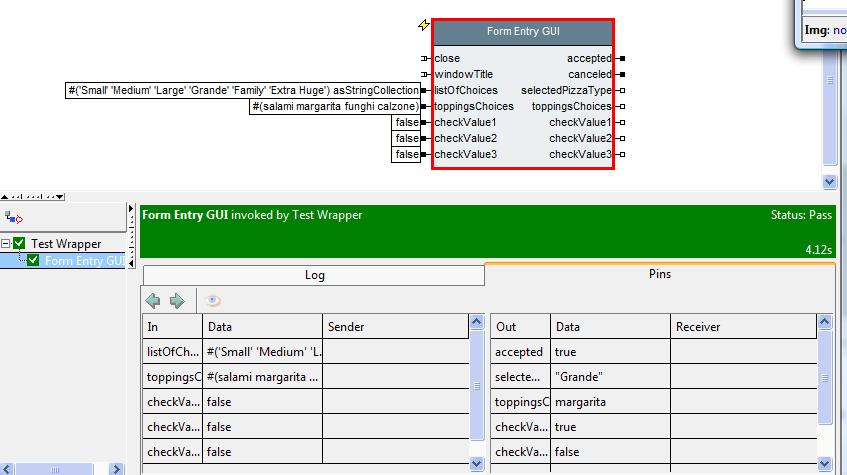The width and height of the screenshot is (847, 475).
Task: Click the forward arrow in Pins toolbar
Action: (x=177, y=300)
